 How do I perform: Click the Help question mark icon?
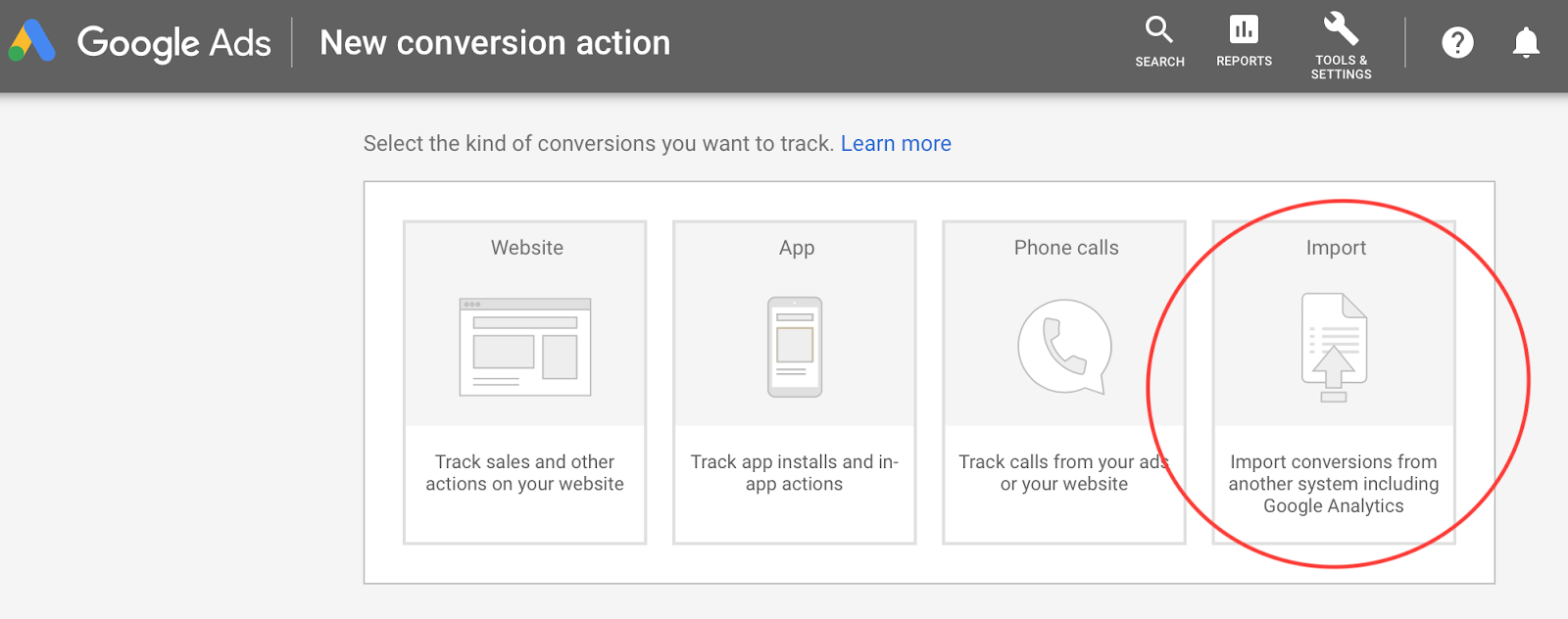coord(1457,43)
